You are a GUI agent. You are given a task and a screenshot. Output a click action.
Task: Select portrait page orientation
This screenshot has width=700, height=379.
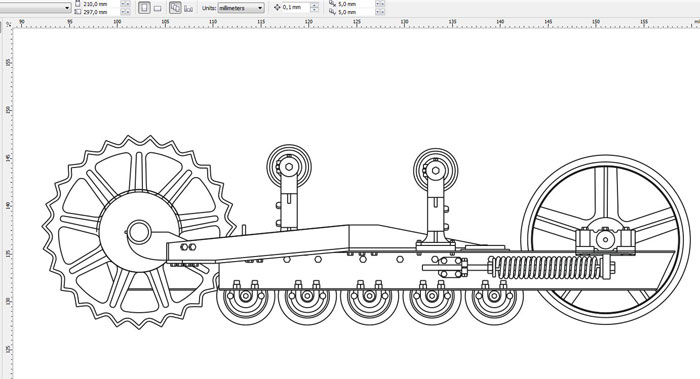(x=144, y=8)
